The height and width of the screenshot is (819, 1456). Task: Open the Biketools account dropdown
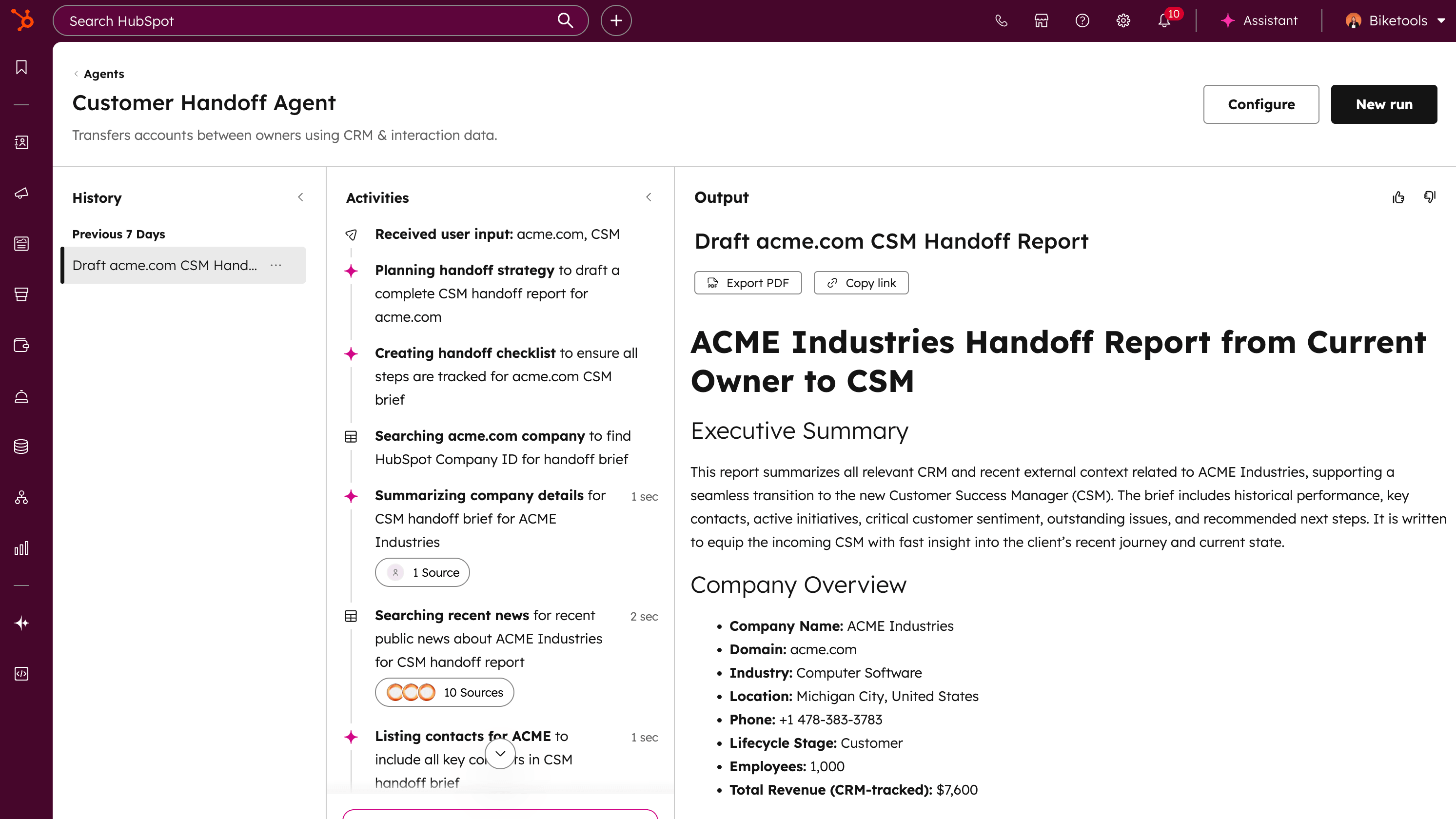1395,21
